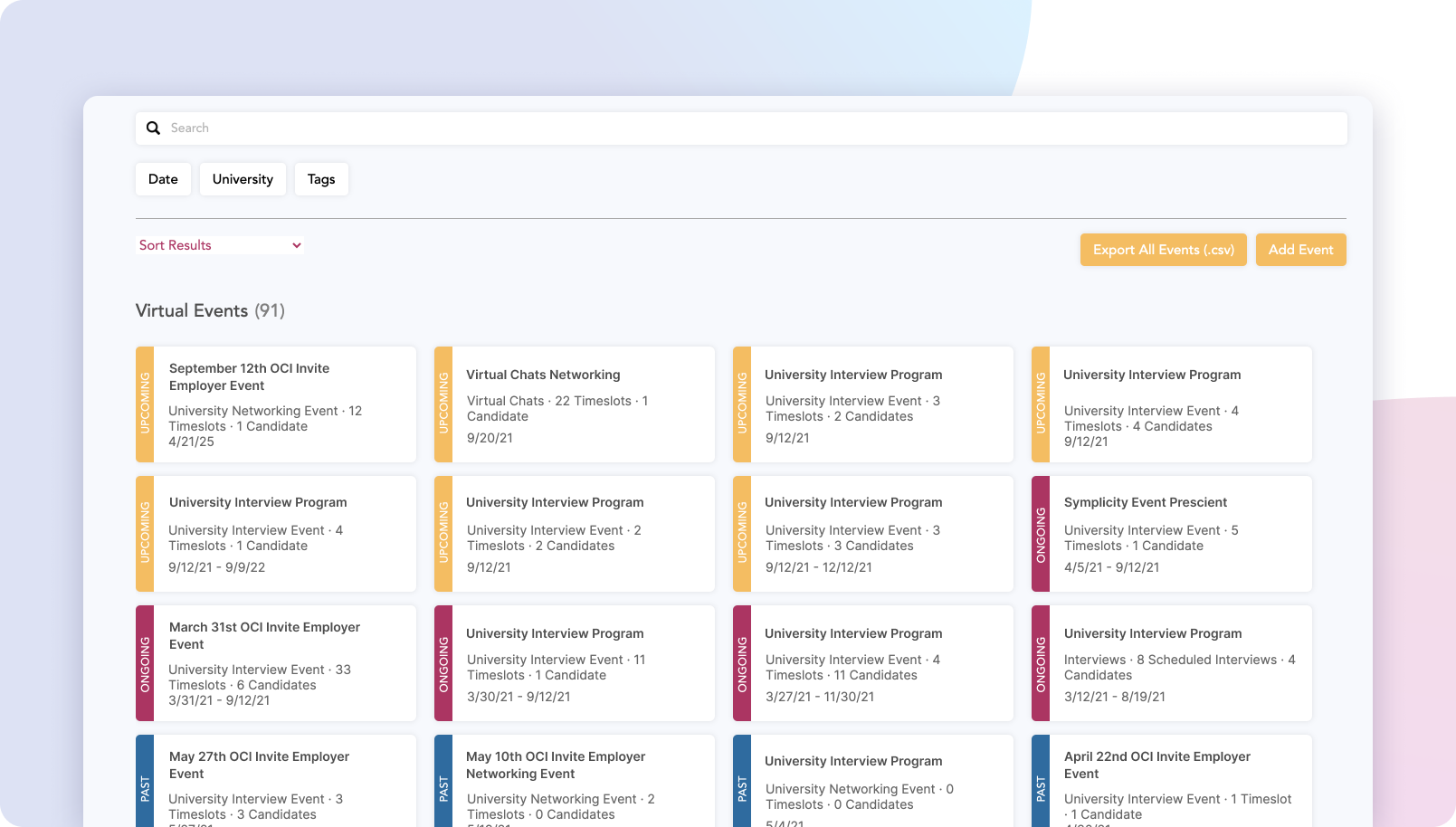Click Export All Events (.csv) button
The width and height of the screenshot is (1456, 827).
tap(1163, 250)
